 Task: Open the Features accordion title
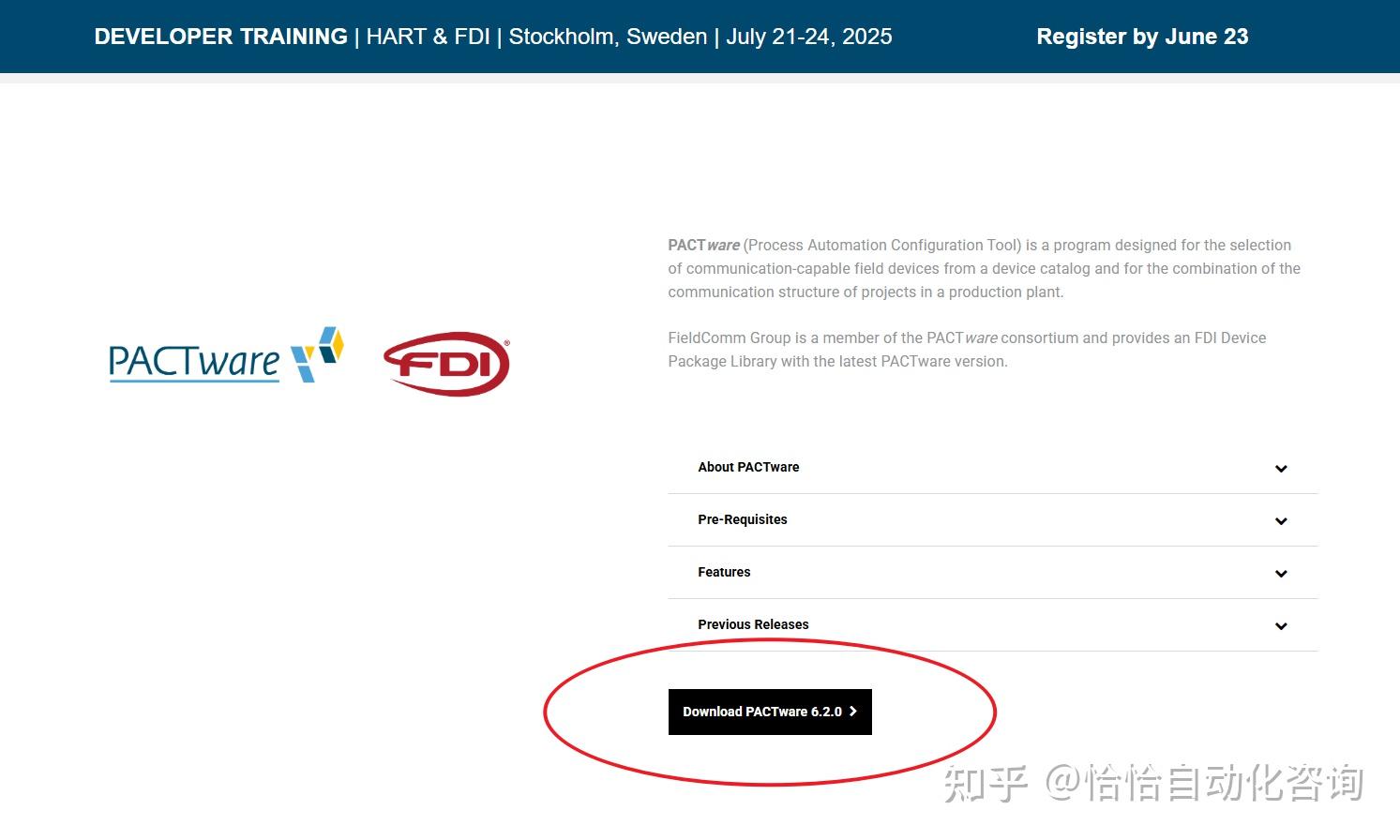(x=724, y=572)
